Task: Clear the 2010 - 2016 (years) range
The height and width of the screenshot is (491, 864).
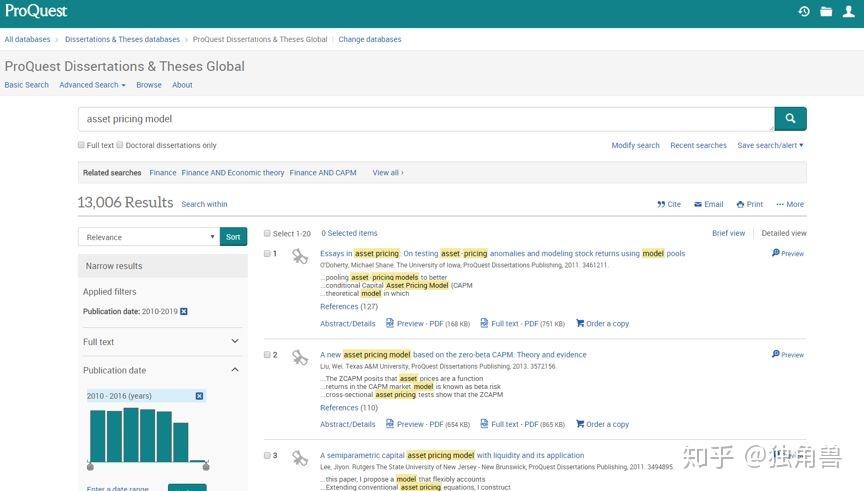Action: click(x=199, y=396)
